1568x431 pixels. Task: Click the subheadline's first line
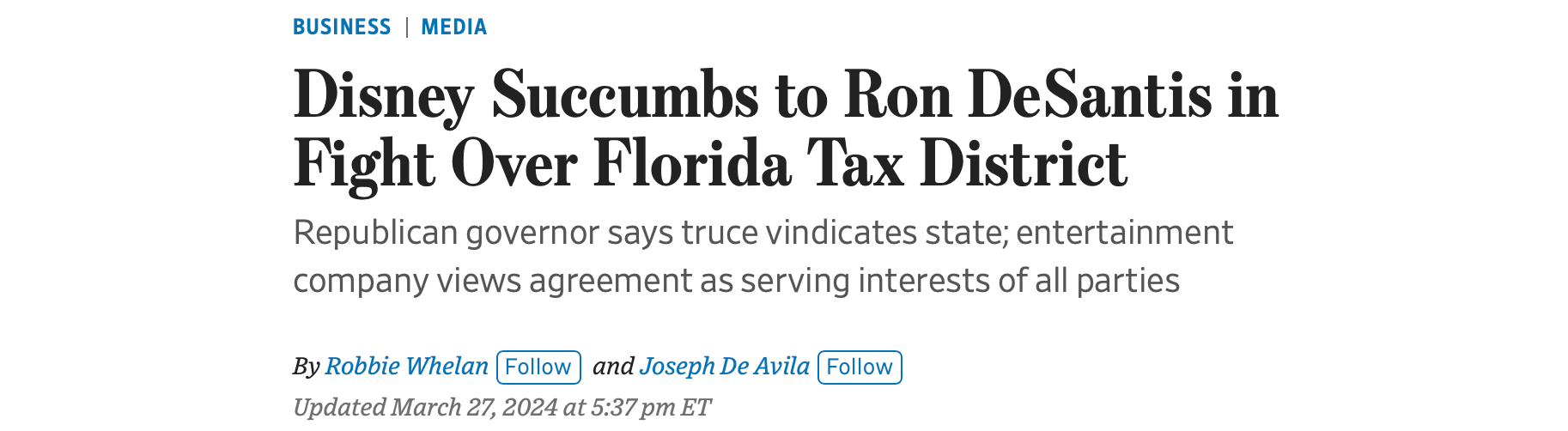(x=763, y=234)
